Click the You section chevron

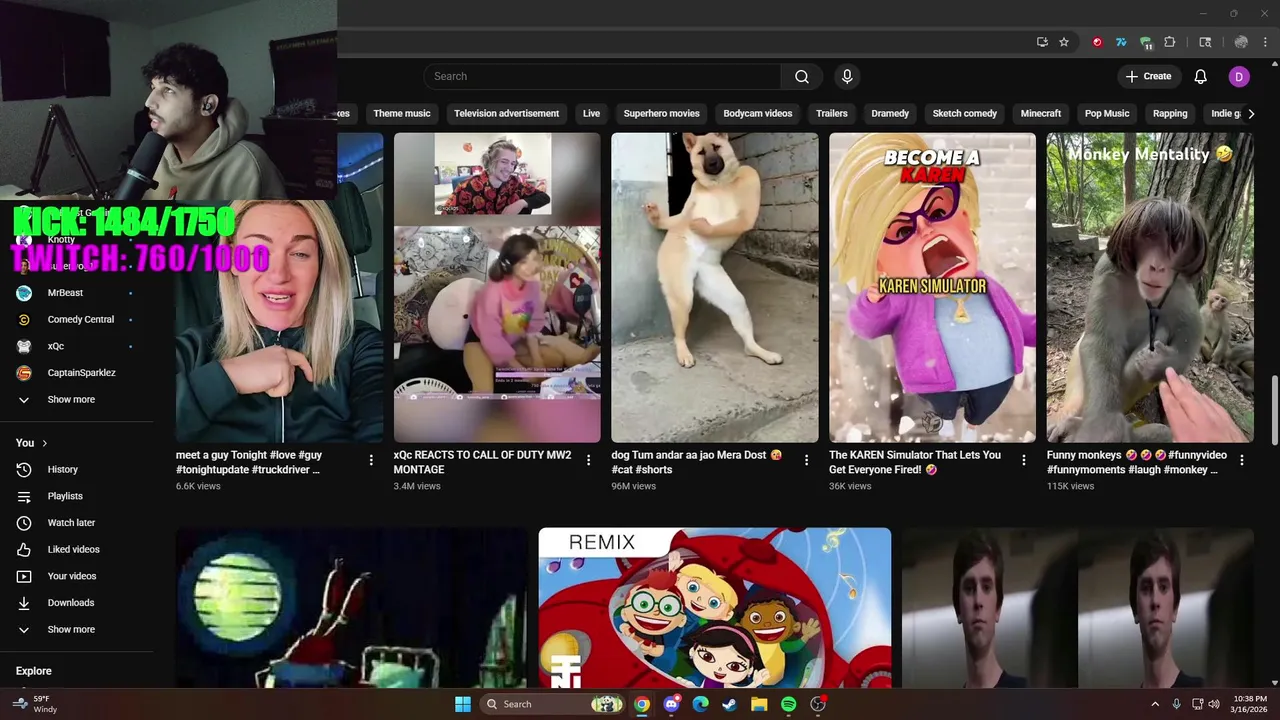(x=44, y=443)
